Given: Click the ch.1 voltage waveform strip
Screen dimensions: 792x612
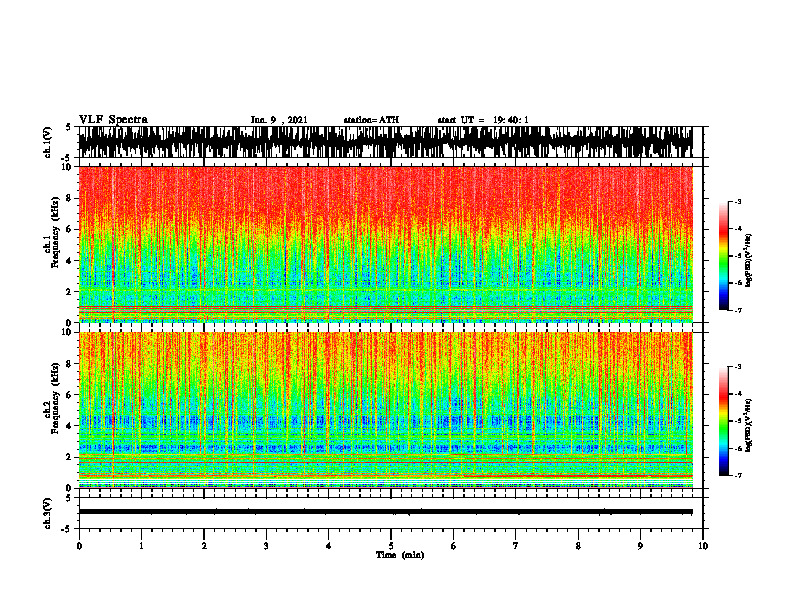Looking at the screenshot, I should (386, 142).
